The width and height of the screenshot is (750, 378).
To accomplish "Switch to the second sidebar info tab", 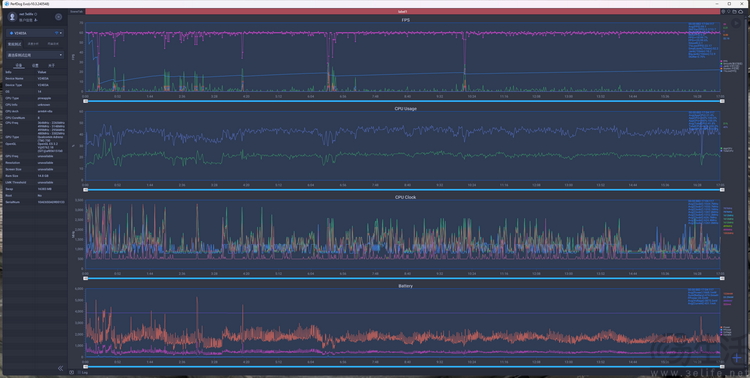I will (x=35, y=66).
